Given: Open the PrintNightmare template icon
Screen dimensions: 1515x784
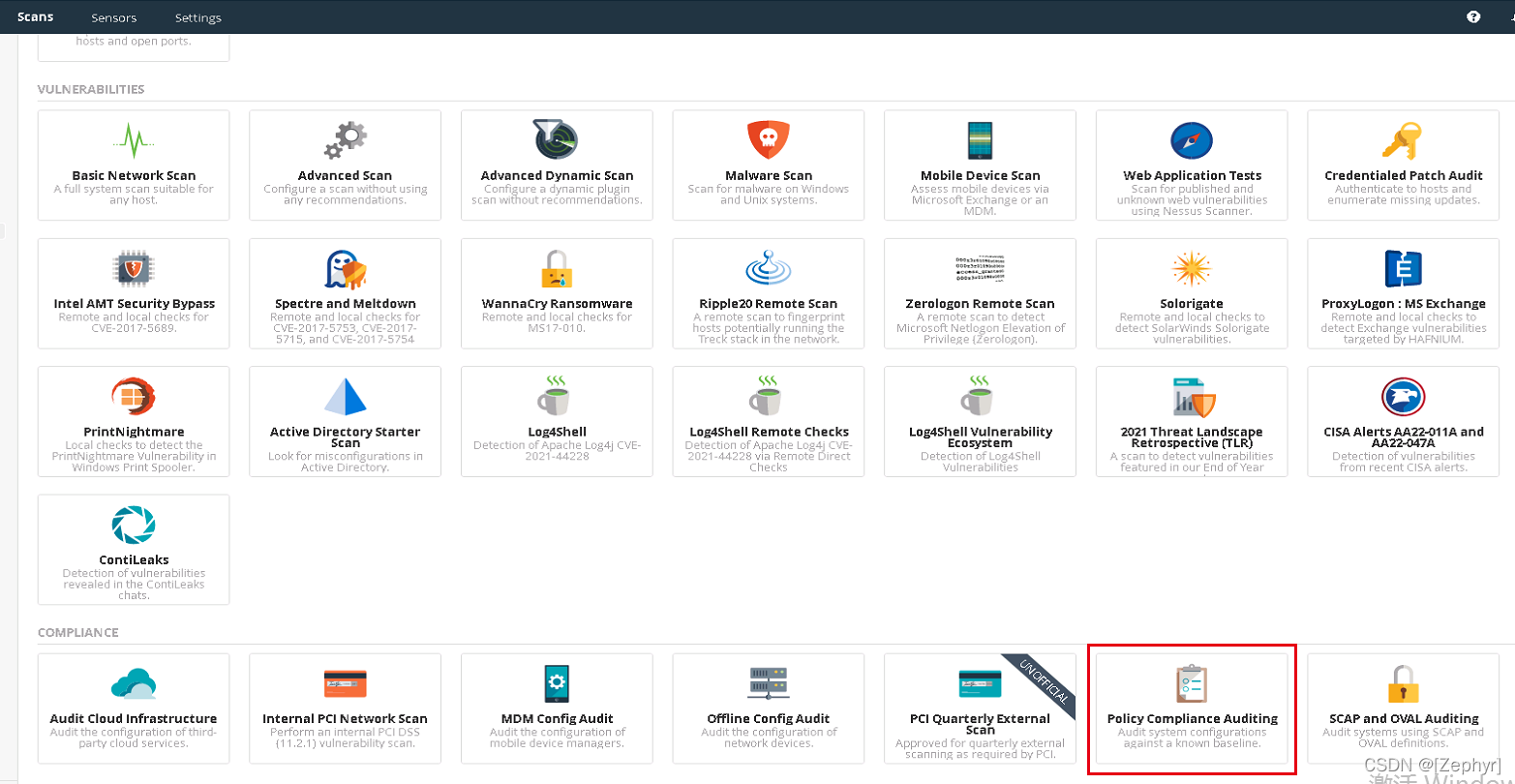Looking at the screenshot, I should click(x=134, y=397).
